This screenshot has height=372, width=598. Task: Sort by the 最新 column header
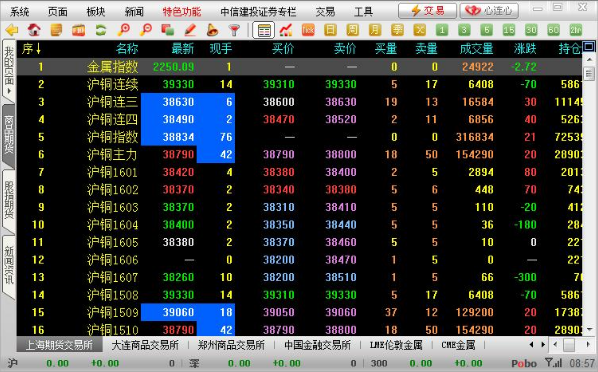click(x=182, y=49)
